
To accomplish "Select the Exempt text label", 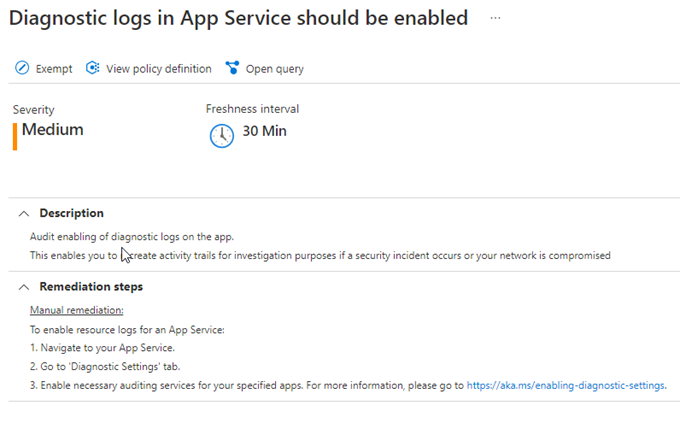I will (54, 69).
